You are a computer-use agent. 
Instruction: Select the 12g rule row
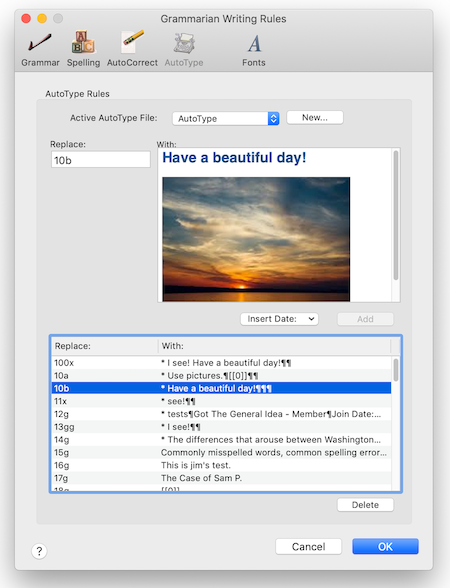click(x=221, y=414)
